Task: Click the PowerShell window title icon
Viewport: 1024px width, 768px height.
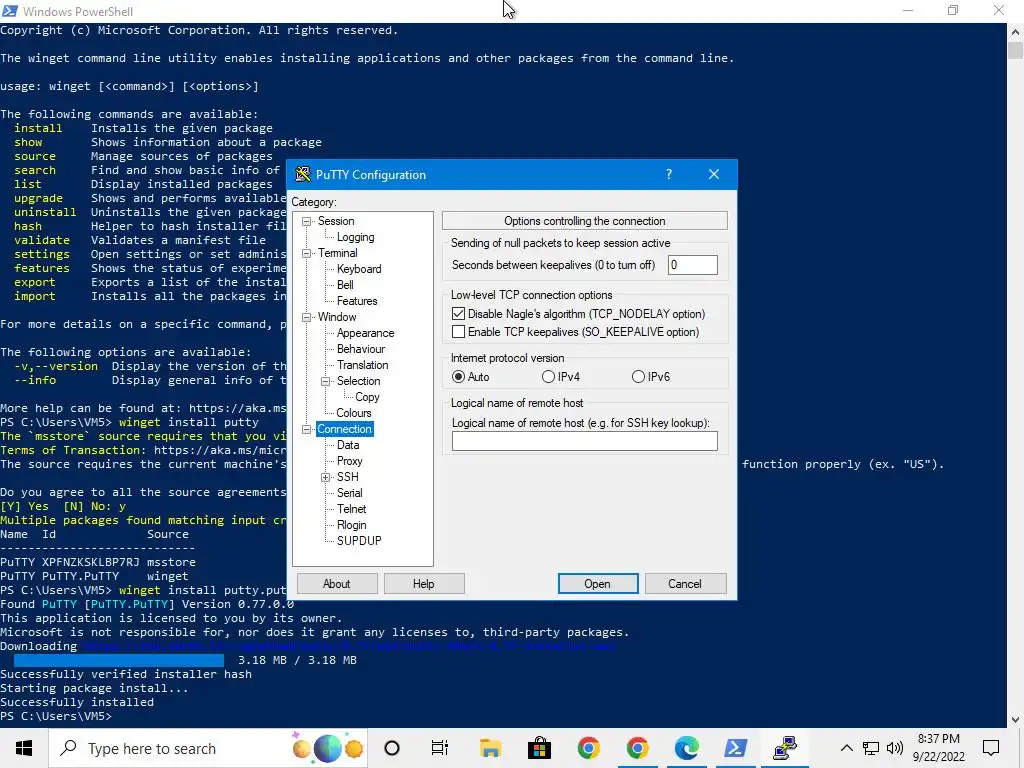Action: pyautogui.click(x=10, y=11)
